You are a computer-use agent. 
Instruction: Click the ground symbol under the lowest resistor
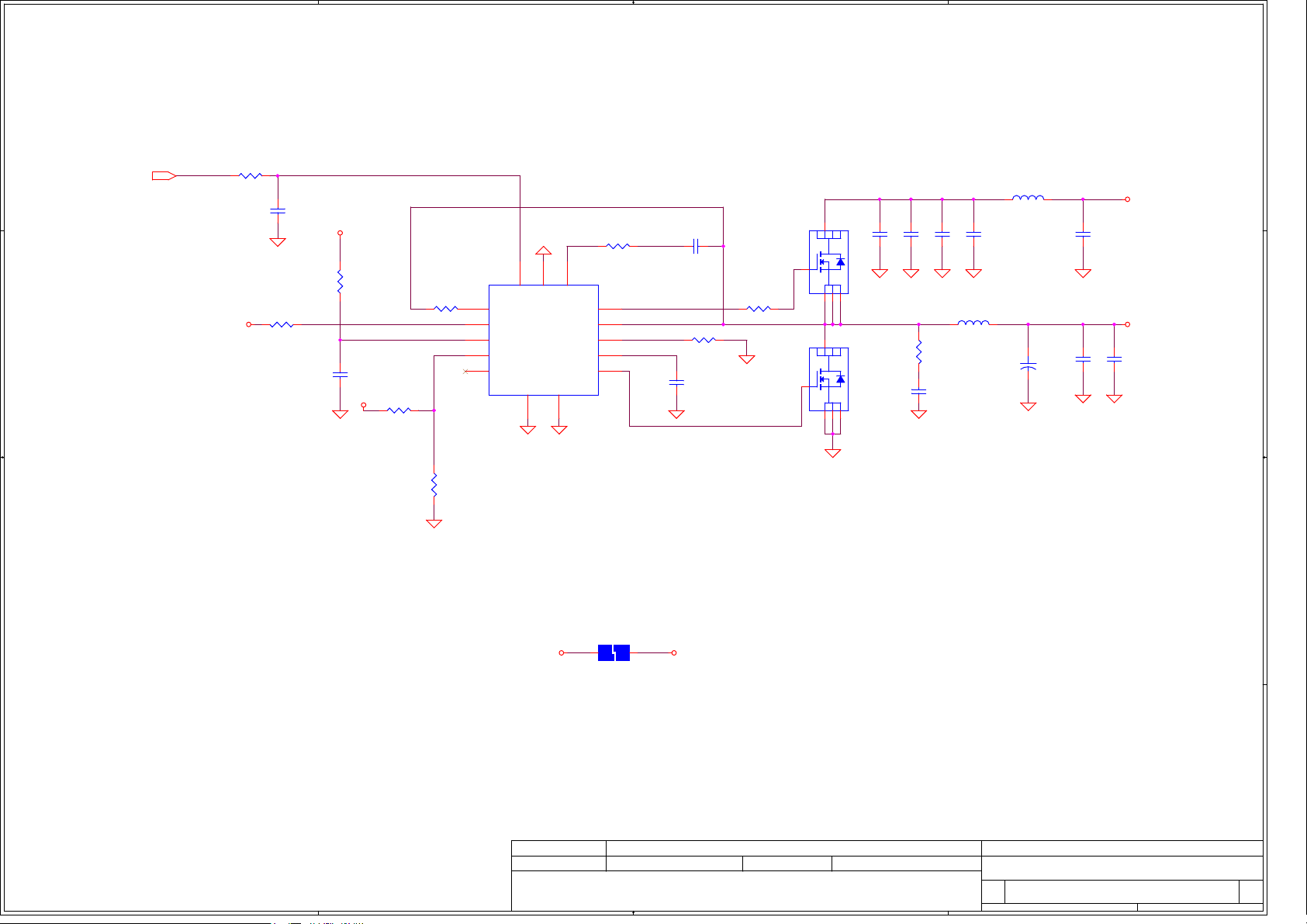(434, 524)
